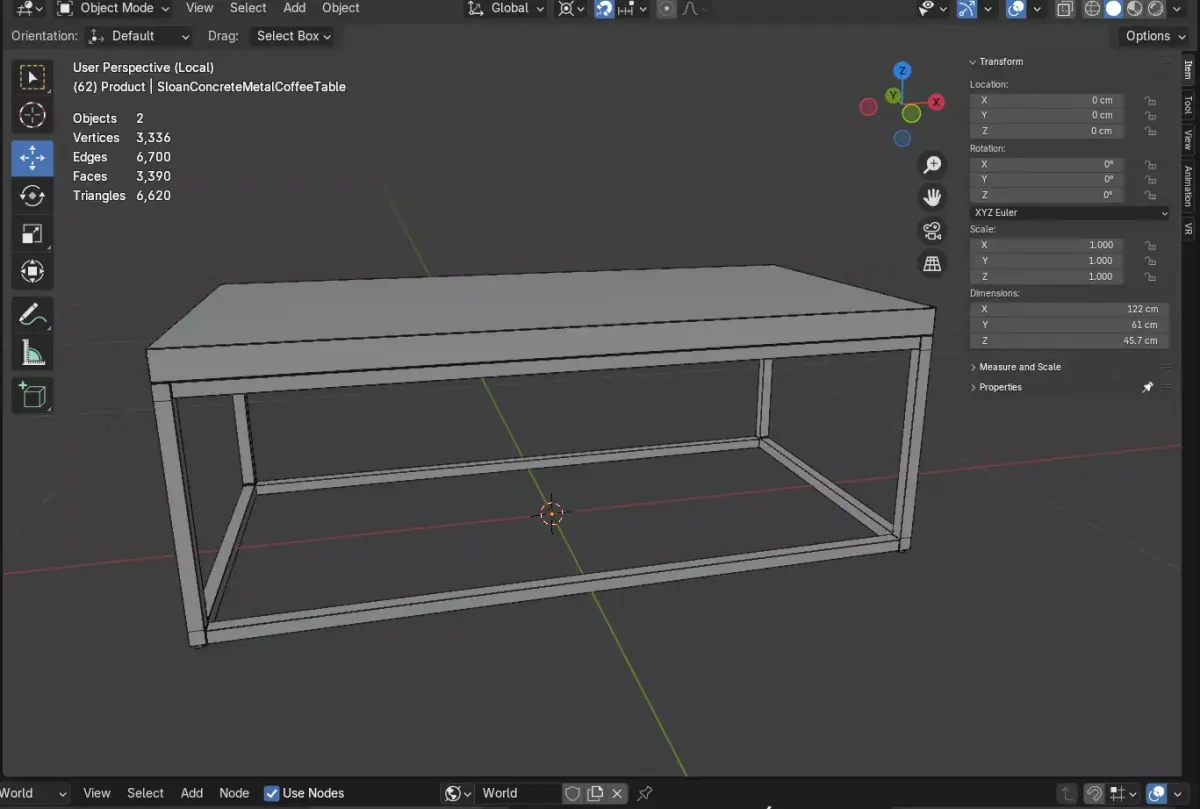
Task: Open the node editor Node menu
Action: tap(234, 793)
